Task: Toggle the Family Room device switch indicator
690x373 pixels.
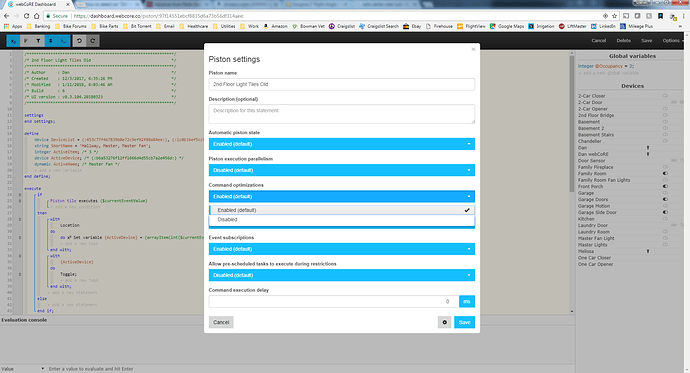Action: 665,173
